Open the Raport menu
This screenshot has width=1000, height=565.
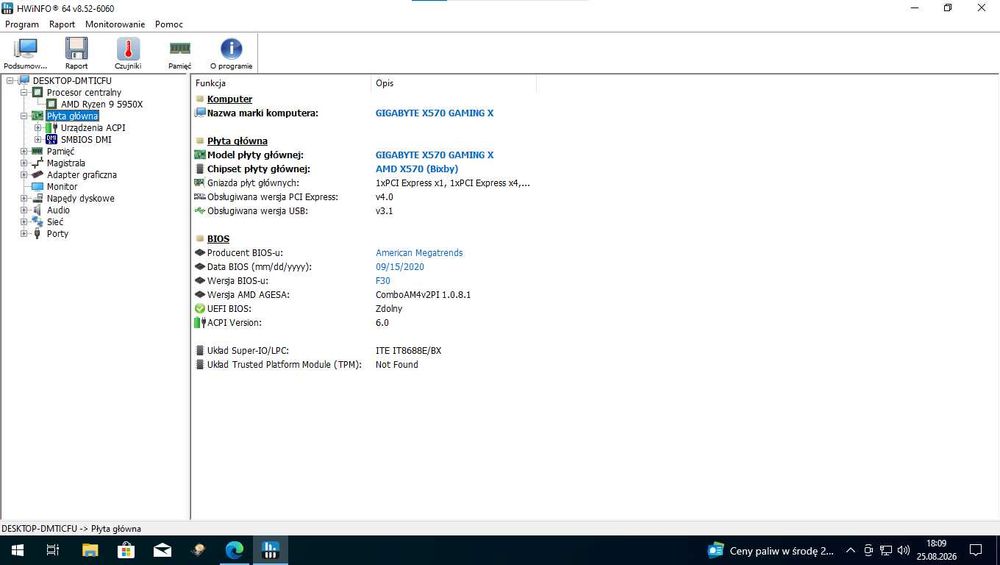62,24
